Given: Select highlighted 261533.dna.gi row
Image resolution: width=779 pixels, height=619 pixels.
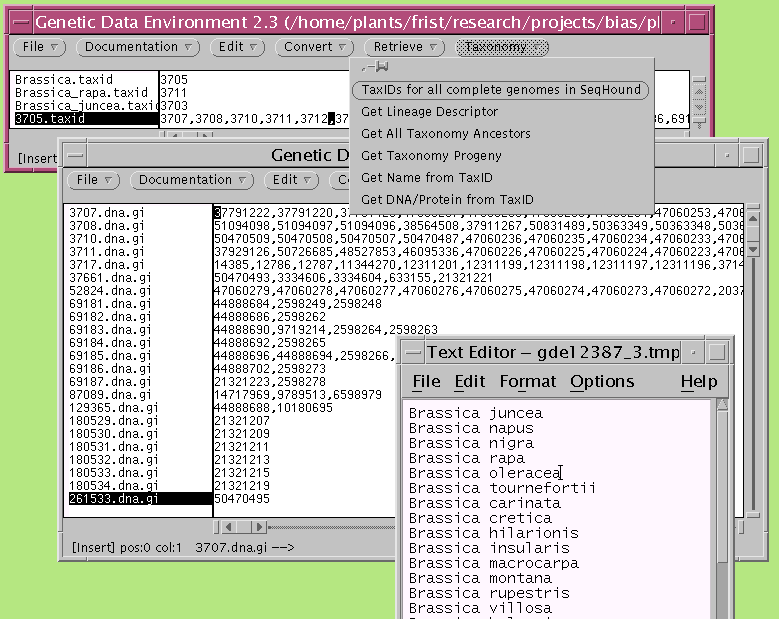Looking at the screenshot, I should 140,499.
